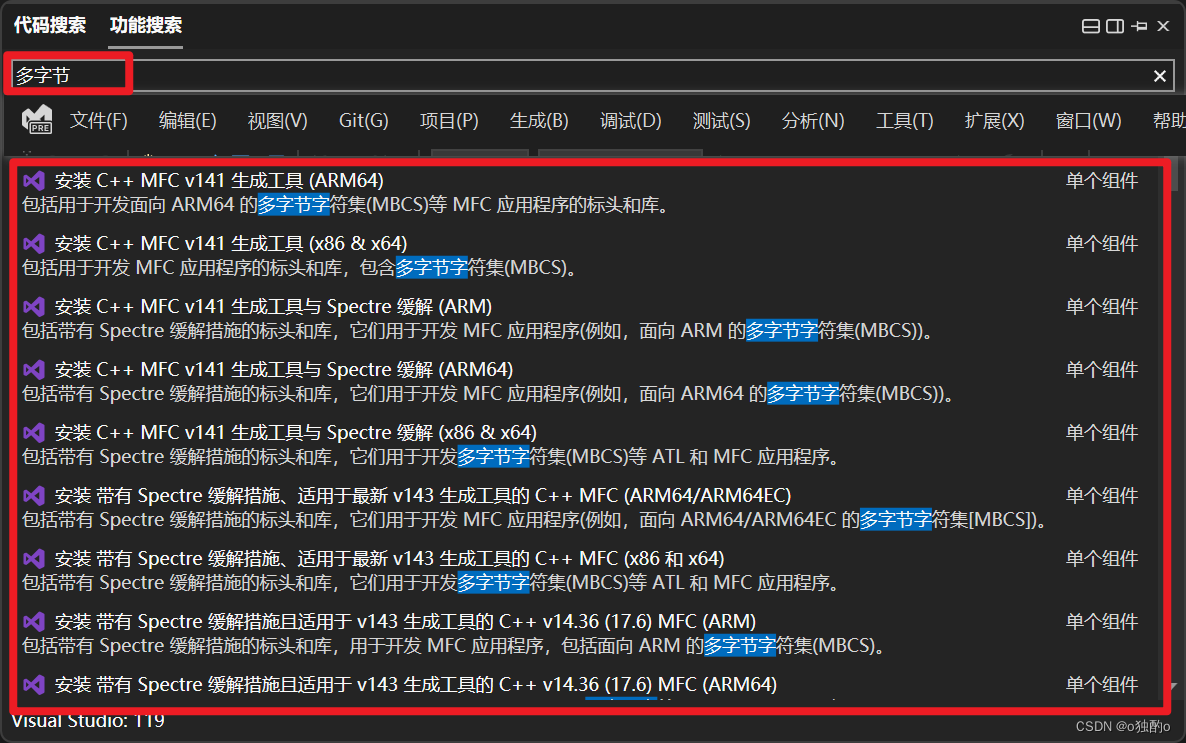Open the 工具(T) menu
The height and width of the screenshot is (743, 1186).
tap(905, 120)
